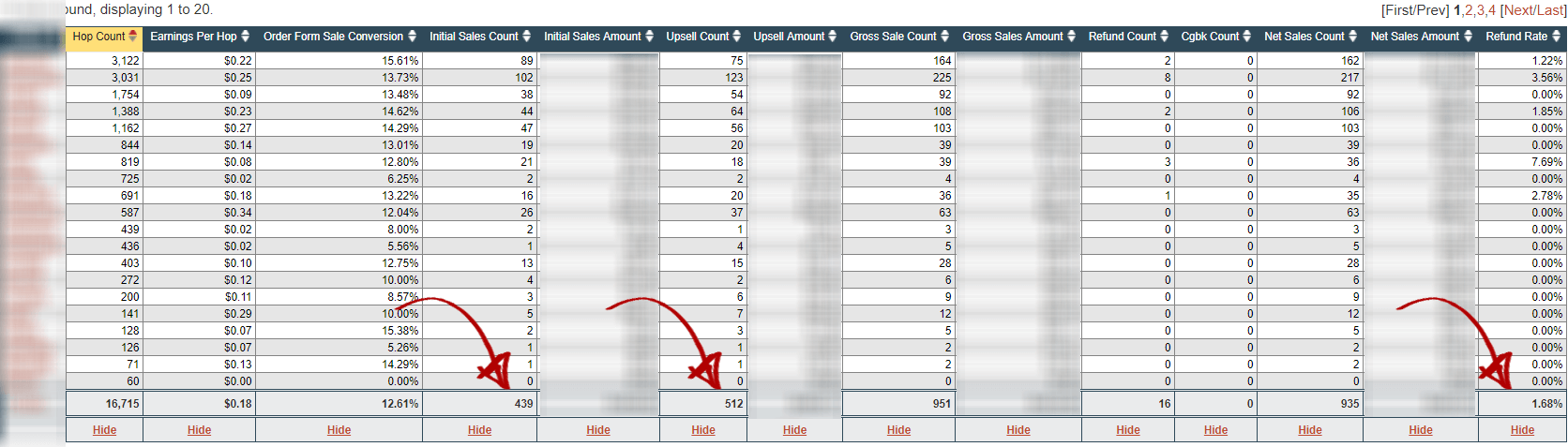1568x447 pixels.
Task: Click sort icon next to Earnings Per Hop
Action: tap(246, 37)
